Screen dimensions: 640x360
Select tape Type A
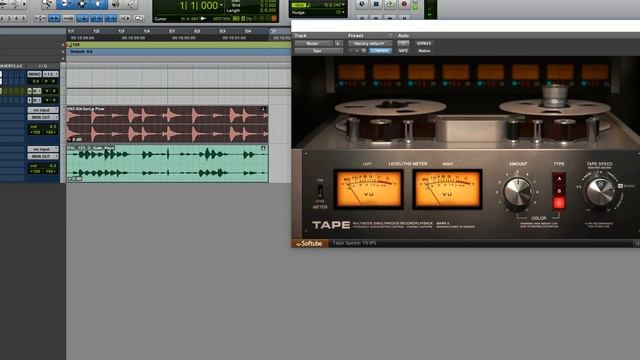(559, 178)
